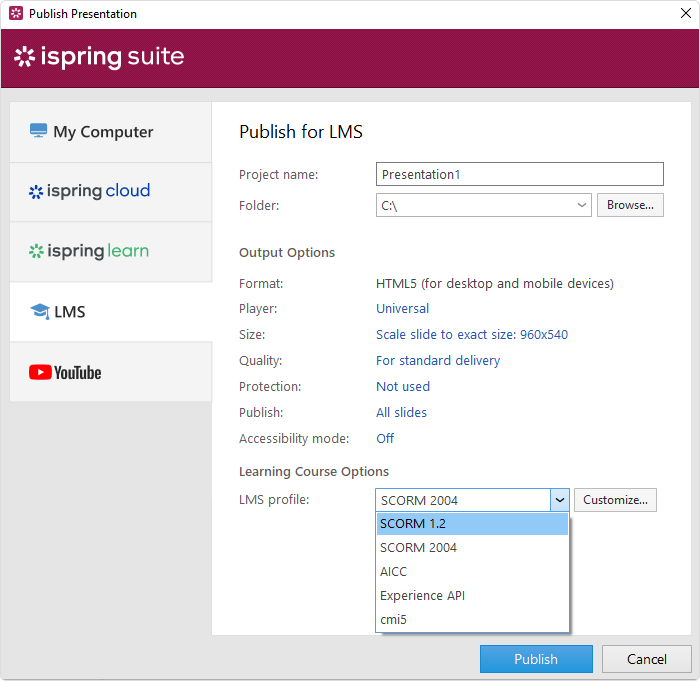Screen dimensions: 700x681
Task: Edit the Project name field
Action: click(x=520, y=174)
